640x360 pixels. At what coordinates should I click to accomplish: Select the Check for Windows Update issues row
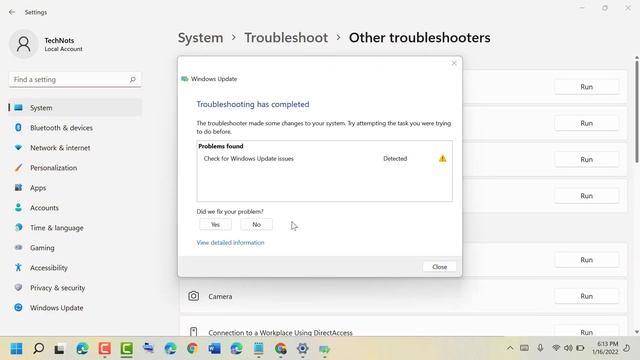(324, 158)
